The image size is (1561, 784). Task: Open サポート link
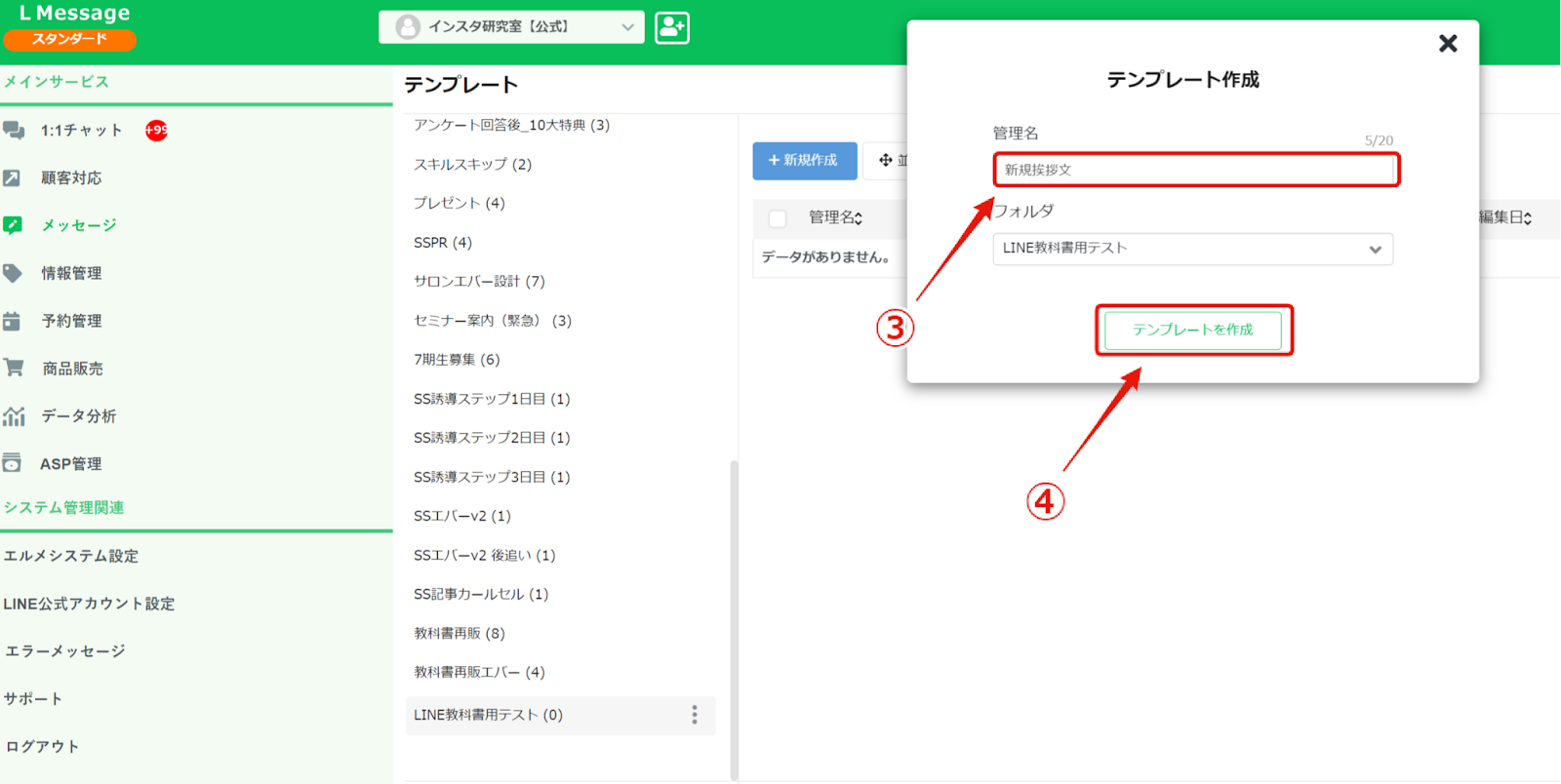coord(33,699)
